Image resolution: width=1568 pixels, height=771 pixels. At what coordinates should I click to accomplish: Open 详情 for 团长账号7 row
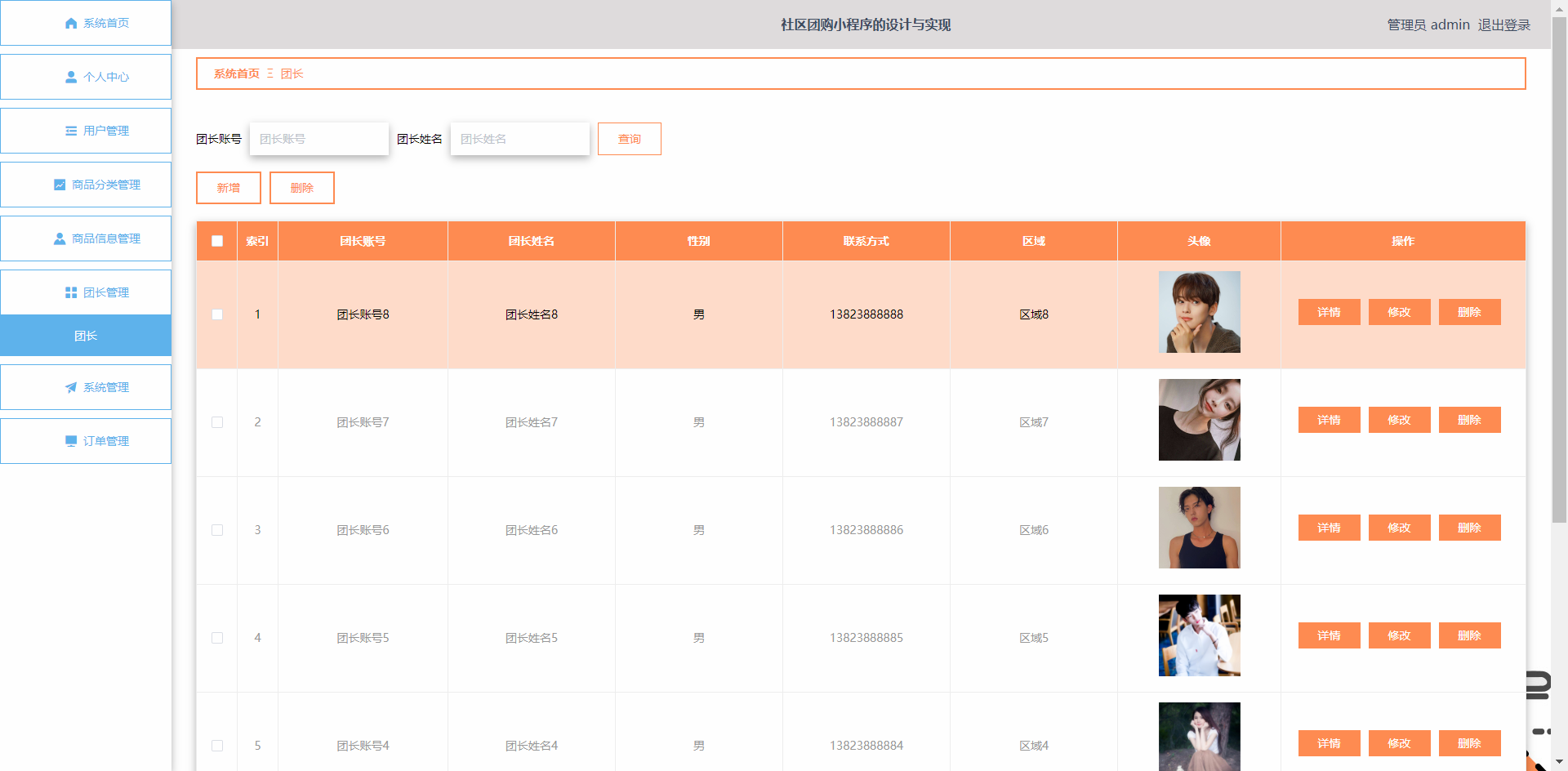point(1329,420)
